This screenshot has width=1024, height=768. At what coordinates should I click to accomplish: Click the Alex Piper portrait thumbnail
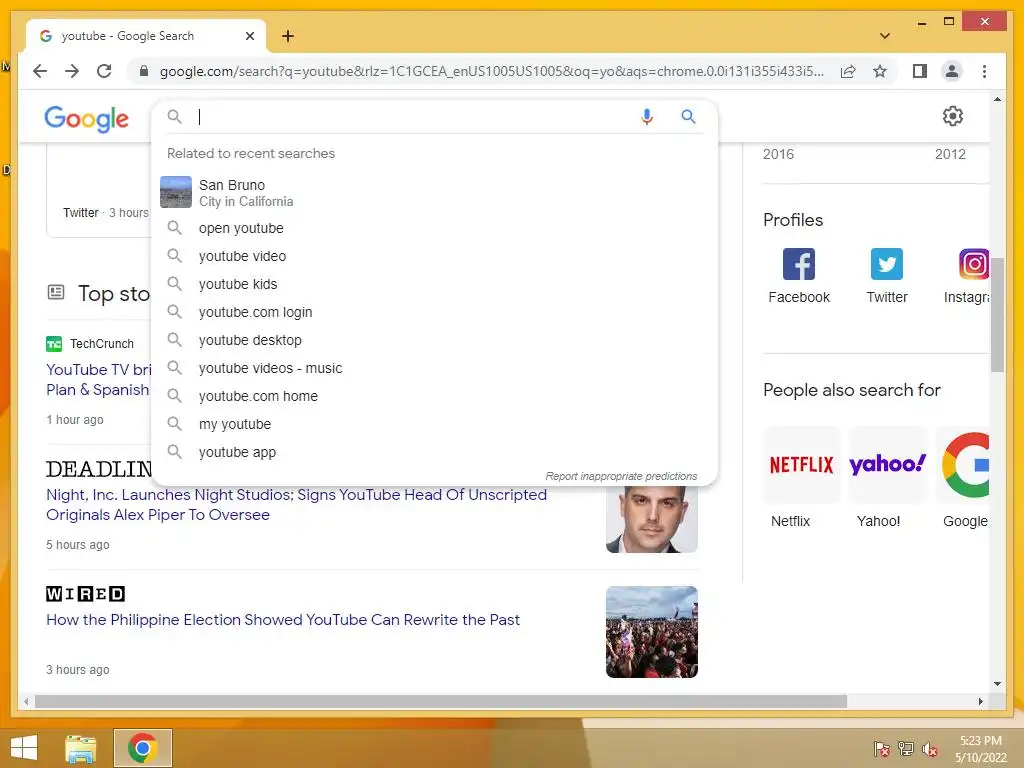[x=652, y=519]
